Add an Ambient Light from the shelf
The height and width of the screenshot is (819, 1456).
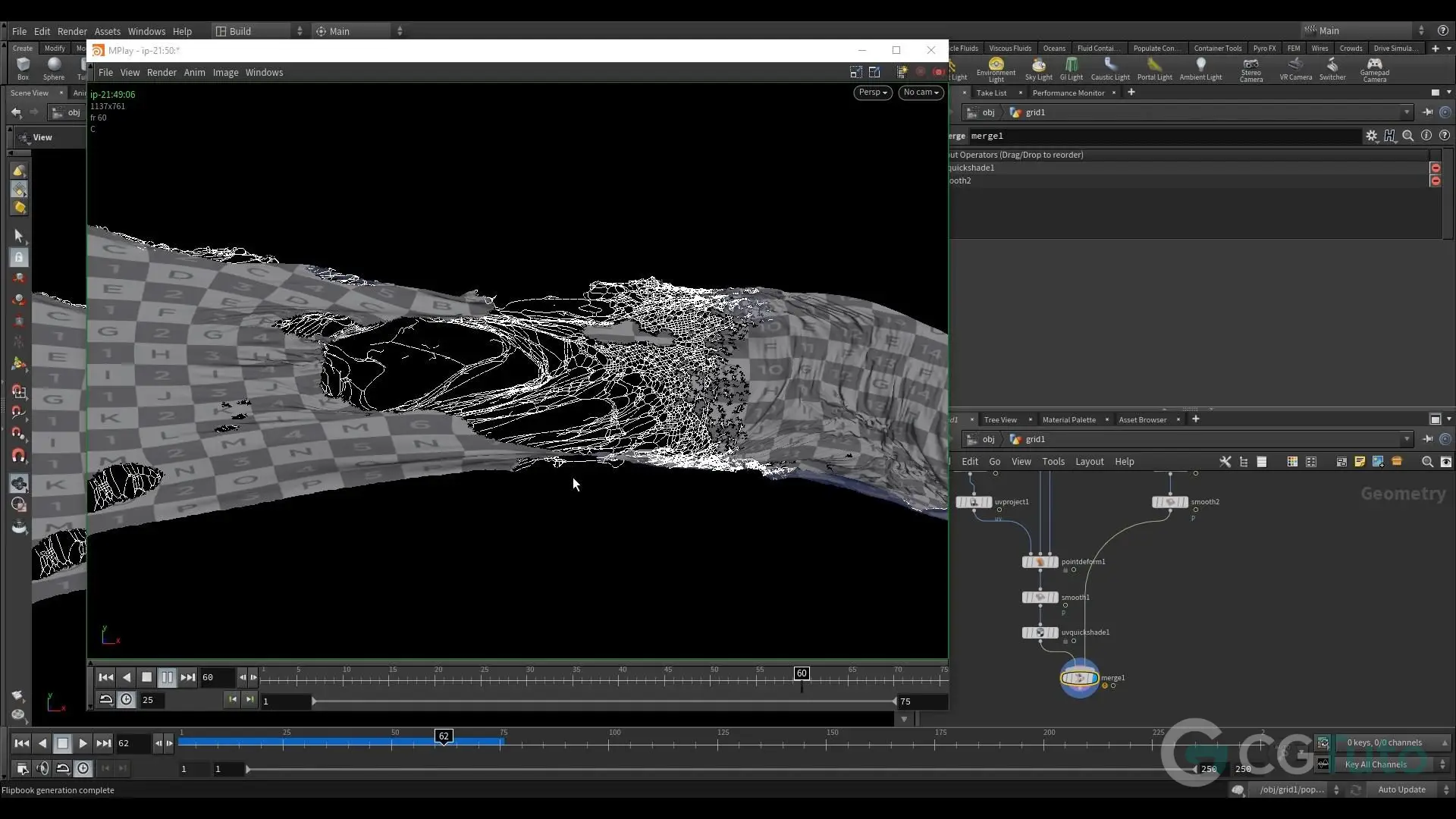pos(1200,69)
